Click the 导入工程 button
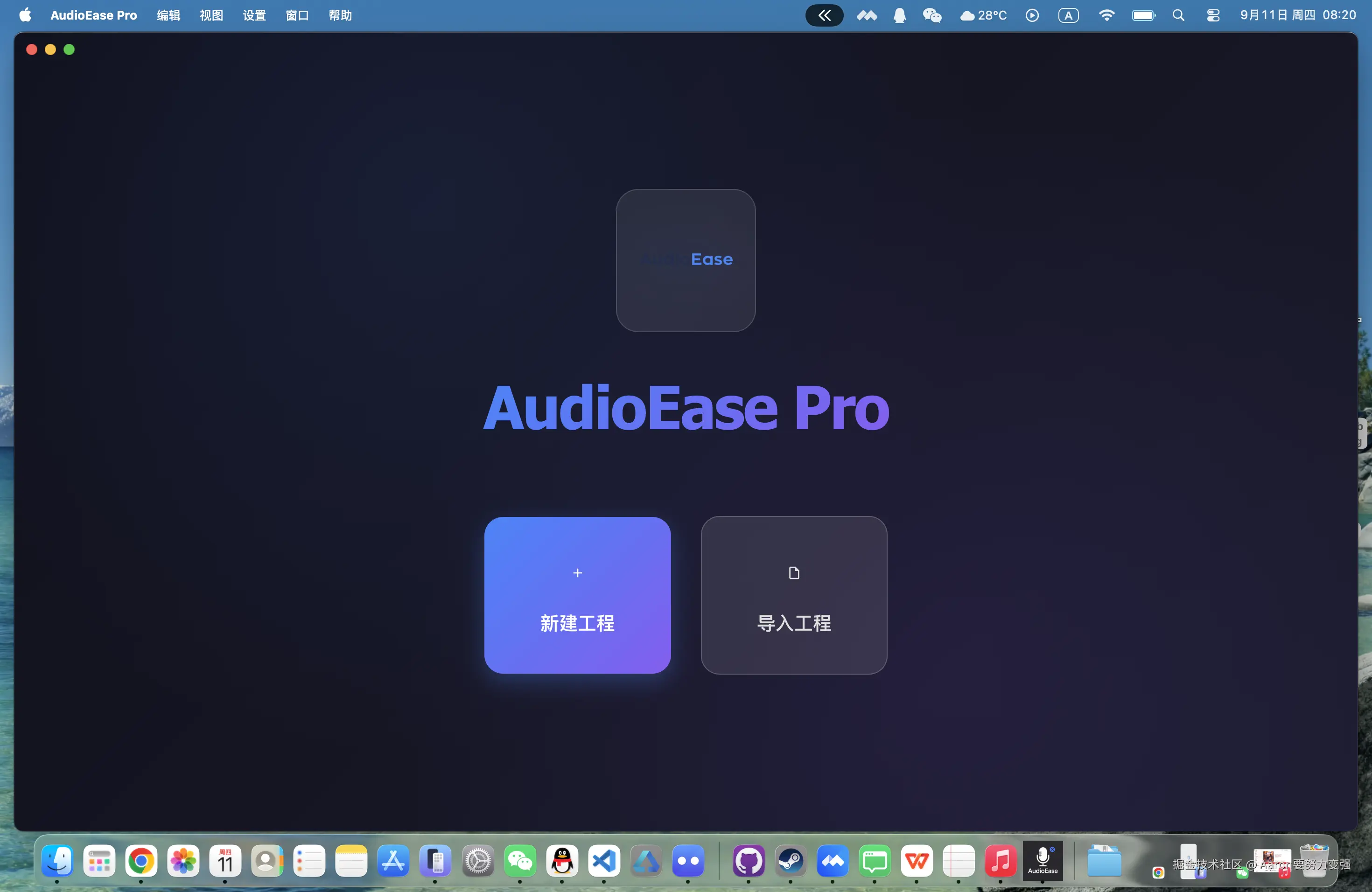 click(794, 595)
